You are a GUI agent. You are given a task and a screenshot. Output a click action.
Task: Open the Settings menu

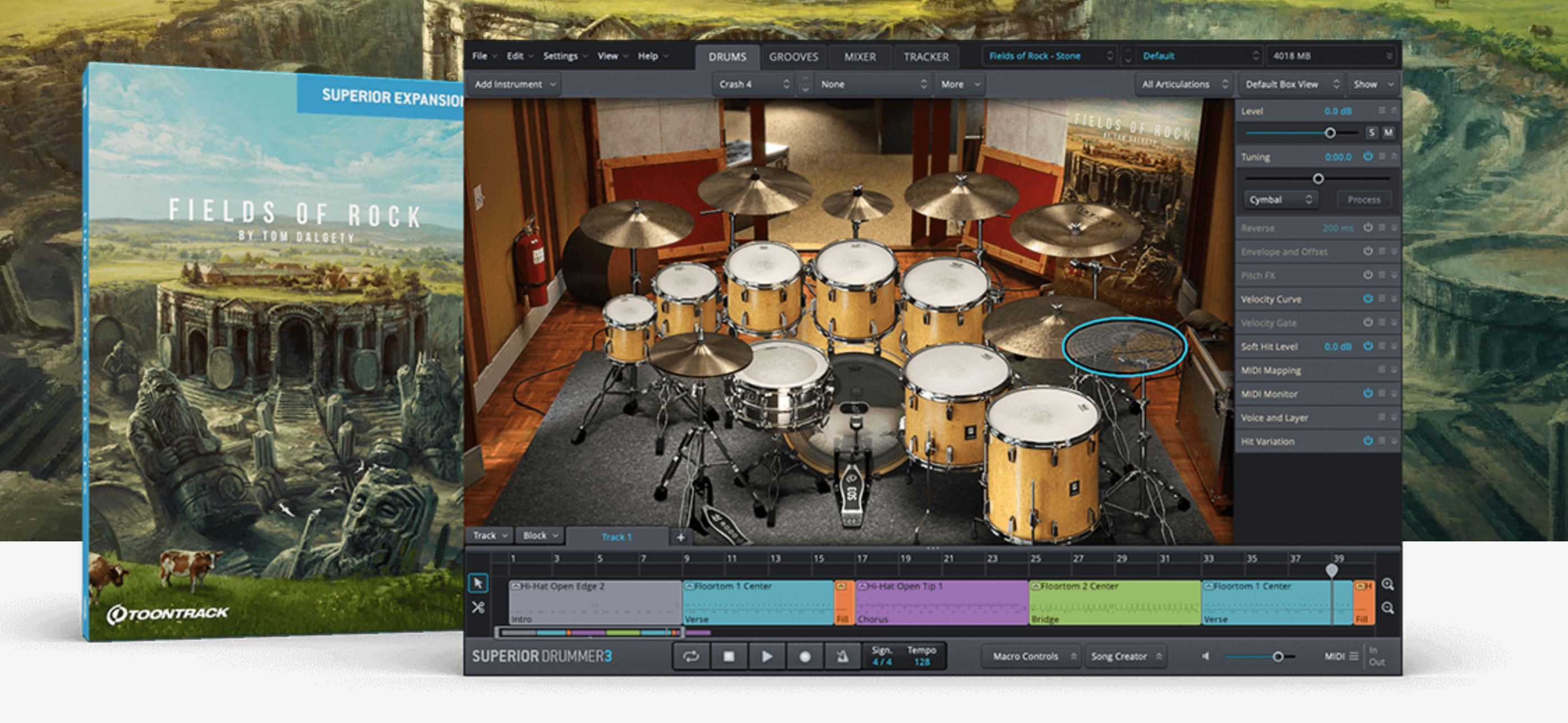coord(565,56)
